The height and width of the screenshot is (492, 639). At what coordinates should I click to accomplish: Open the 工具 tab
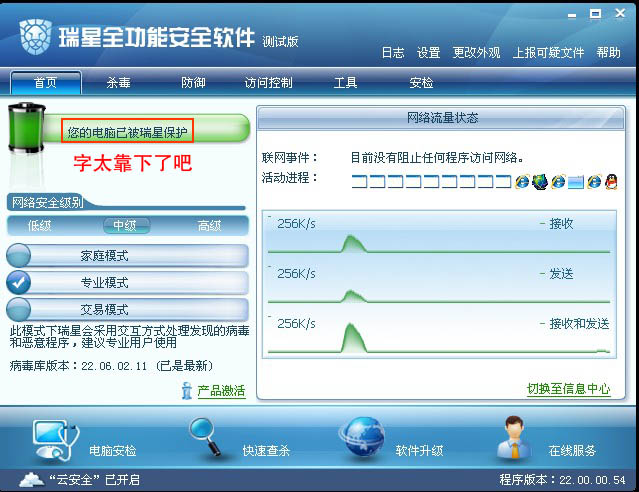(x=345, y=83)
